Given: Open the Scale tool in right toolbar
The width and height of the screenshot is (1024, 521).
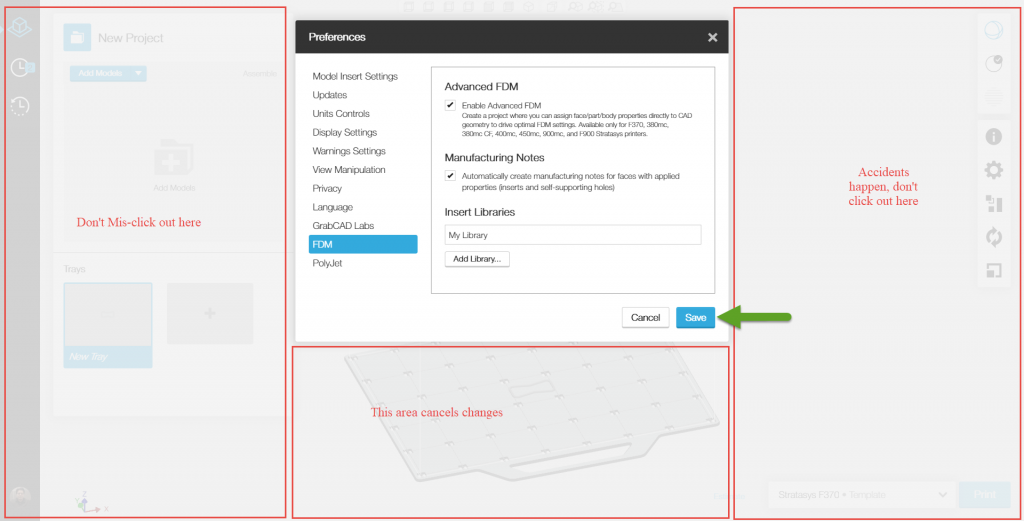Looking at the screenshot, I should [x=993, y=270].
